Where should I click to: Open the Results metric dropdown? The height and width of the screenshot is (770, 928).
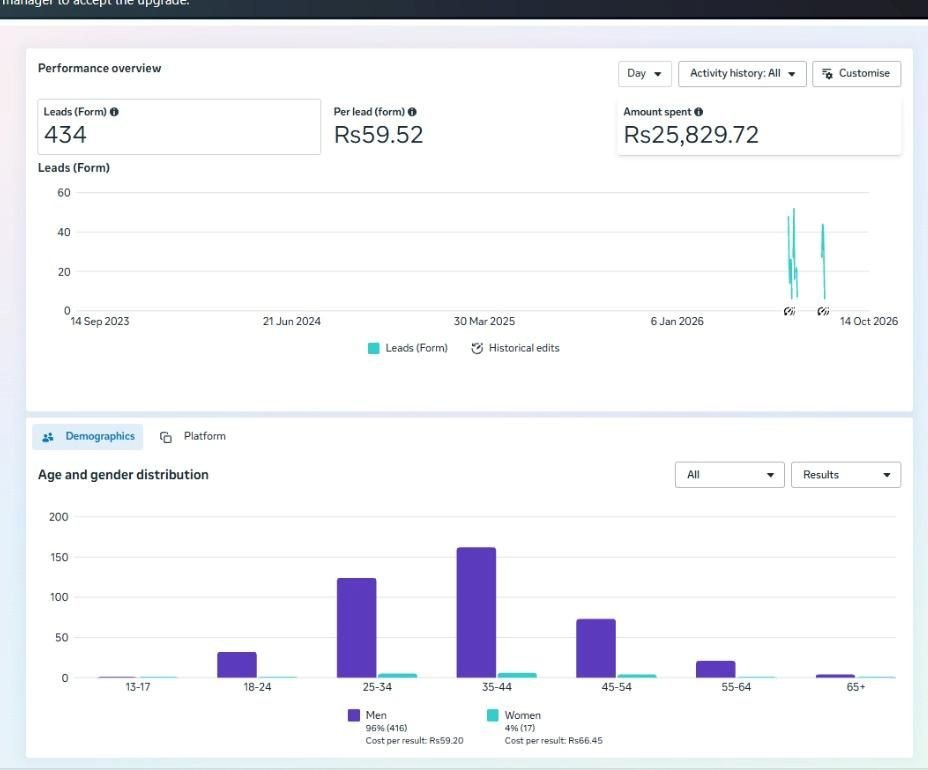coord(846,475)
